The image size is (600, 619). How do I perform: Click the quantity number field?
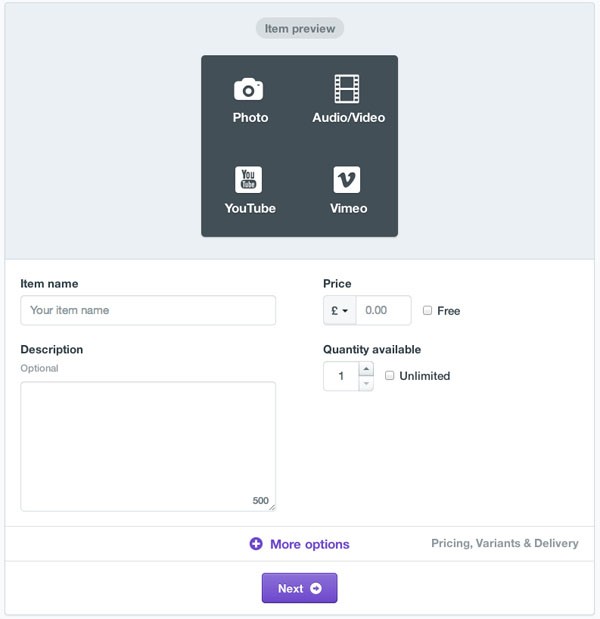pos(341,376)
